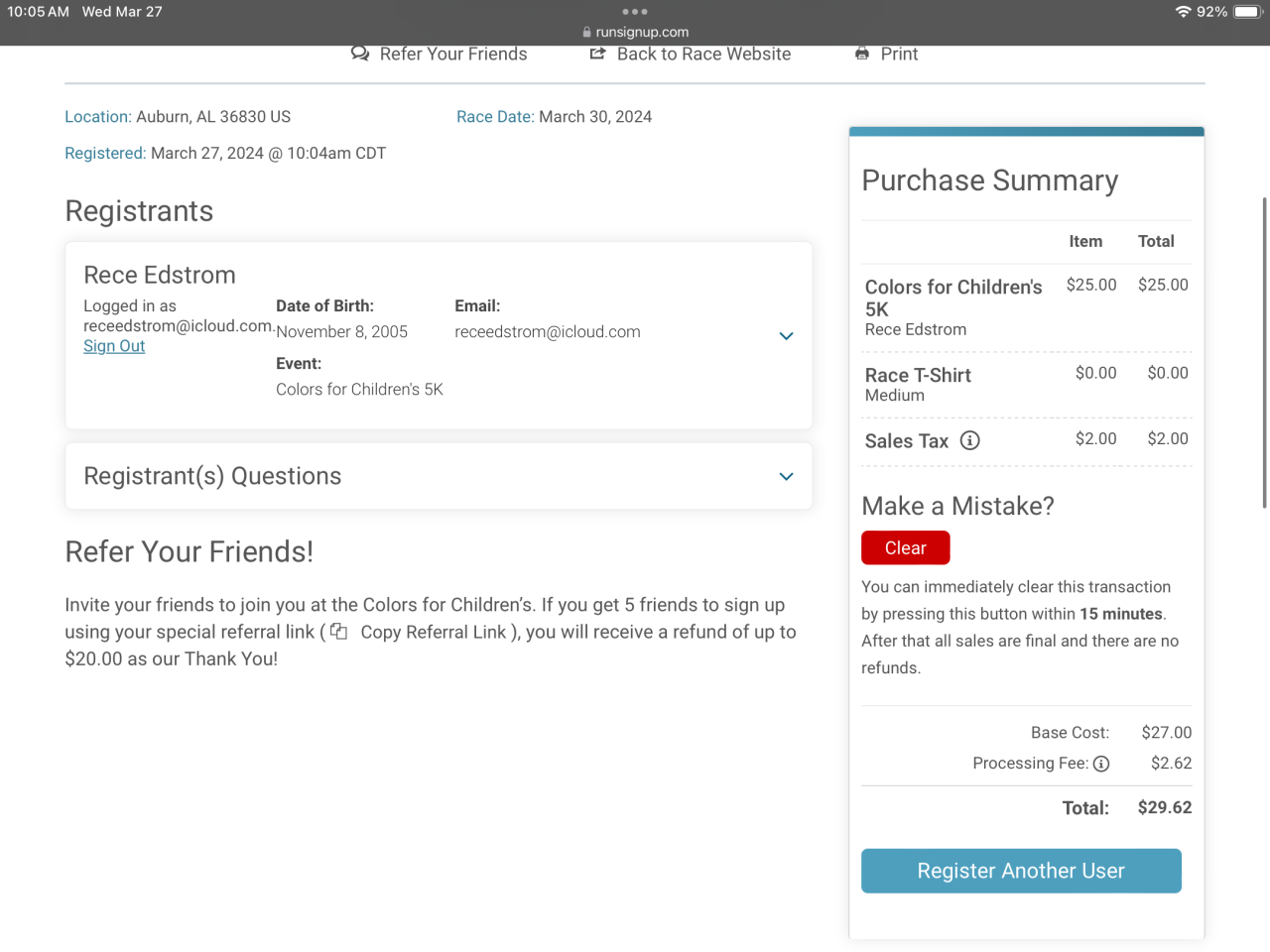Click the chat bubbles icon beside Refer Your Friends
The width and height of the screenshot is (1270, 952).
click(x=360, y=54)
